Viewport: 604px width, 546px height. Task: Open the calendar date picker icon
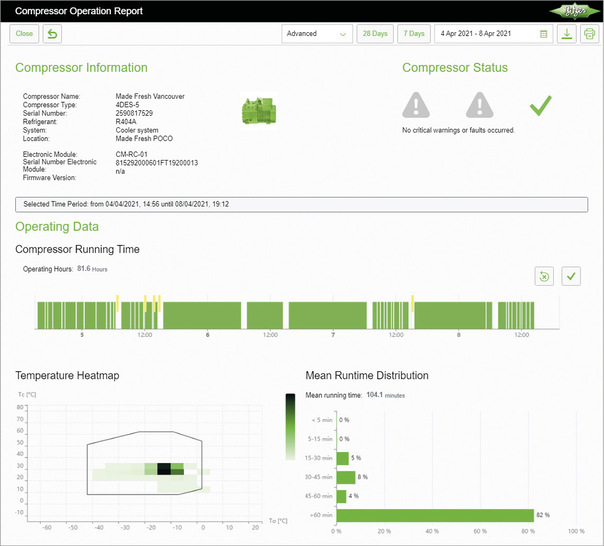click(544, 34)
